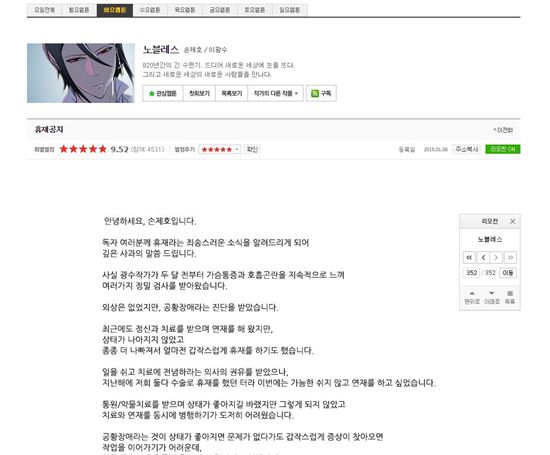550x455 pixels.
Task: Jump to first episode with double-left arrow
Action: pos(469,257)
